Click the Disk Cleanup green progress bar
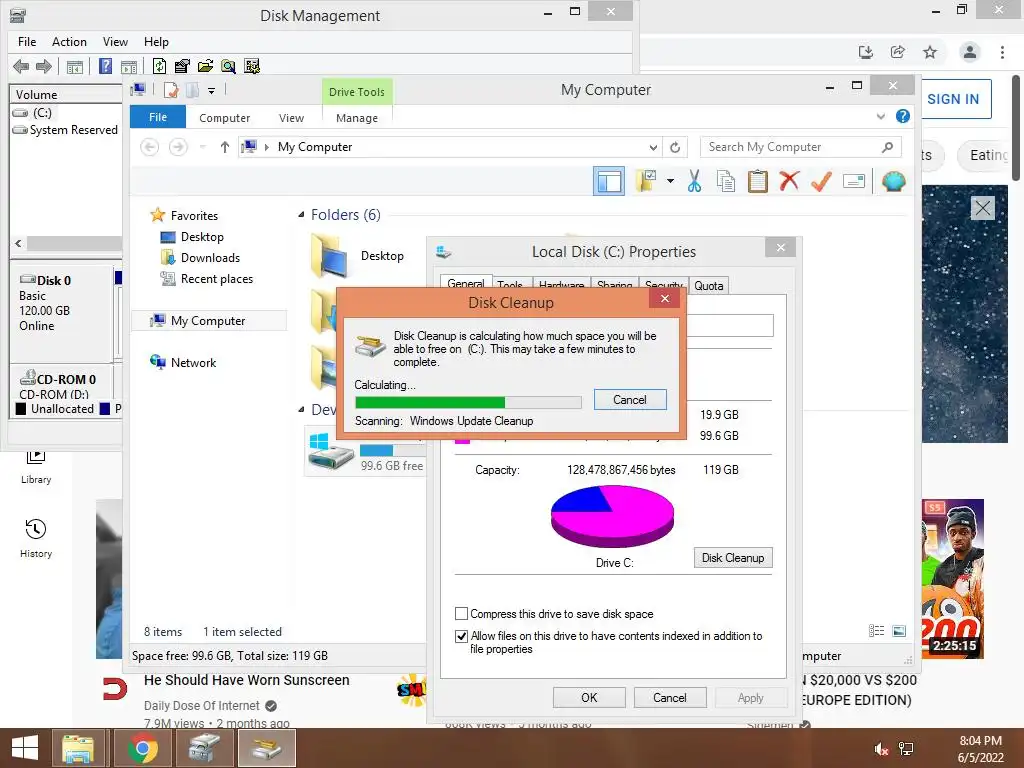 tap(468, 402)
